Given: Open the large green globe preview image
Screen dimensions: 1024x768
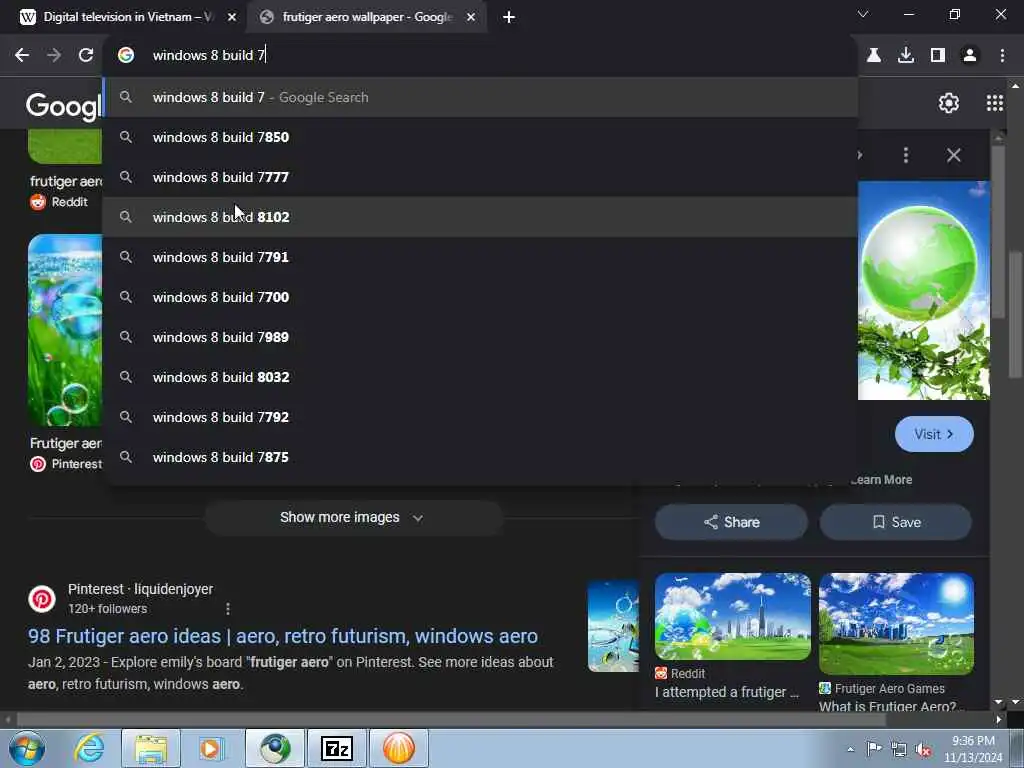Looking at the screenshot, I should tap(923, 291).
